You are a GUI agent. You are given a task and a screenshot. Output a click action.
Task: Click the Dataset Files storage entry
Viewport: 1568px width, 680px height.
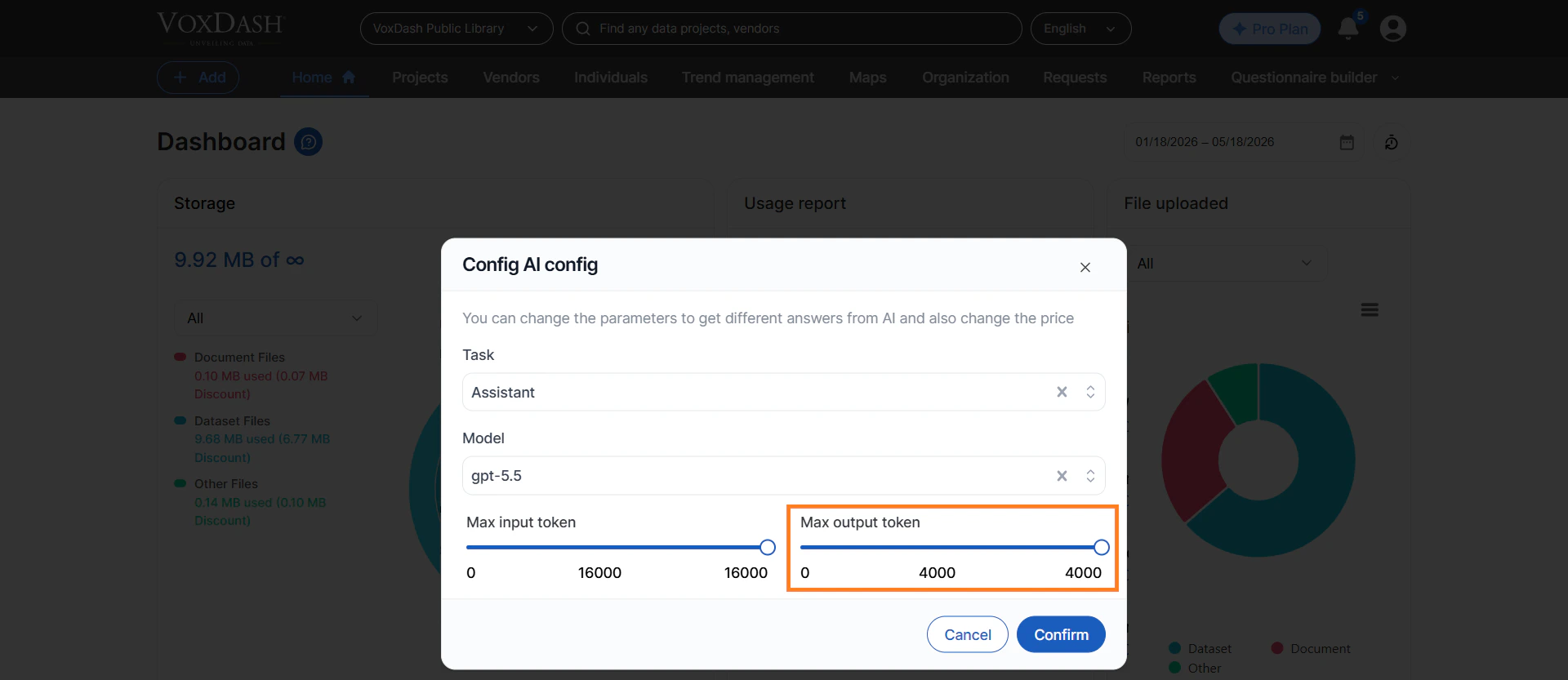(x=253, y=439)
